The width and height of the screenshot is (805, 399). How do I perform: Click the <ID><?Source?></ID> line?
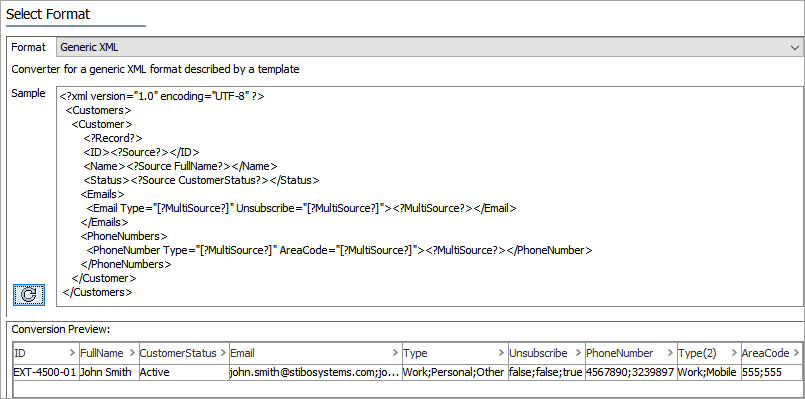click(141, 152)
